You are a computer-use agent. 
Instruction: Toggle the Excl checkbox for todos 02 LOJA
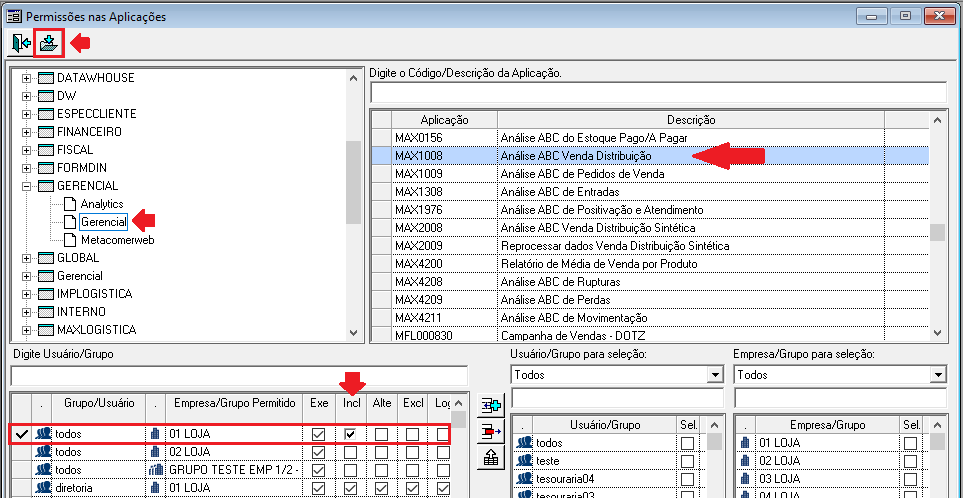pyautogui.click(x=412, y=452)
